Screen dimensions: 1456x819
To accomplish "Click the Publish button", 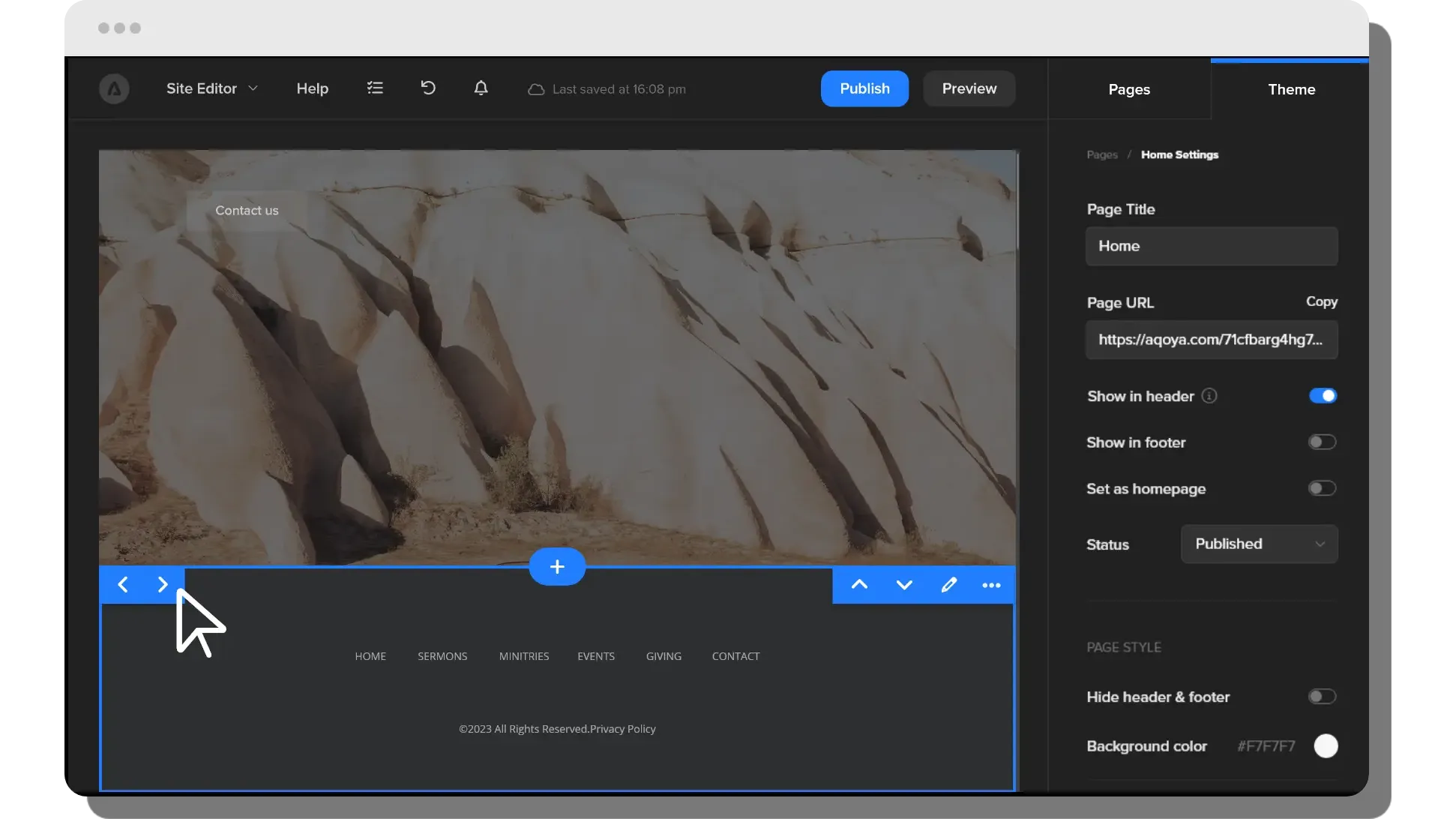I will pyautogui.click(x=864, y=88).
